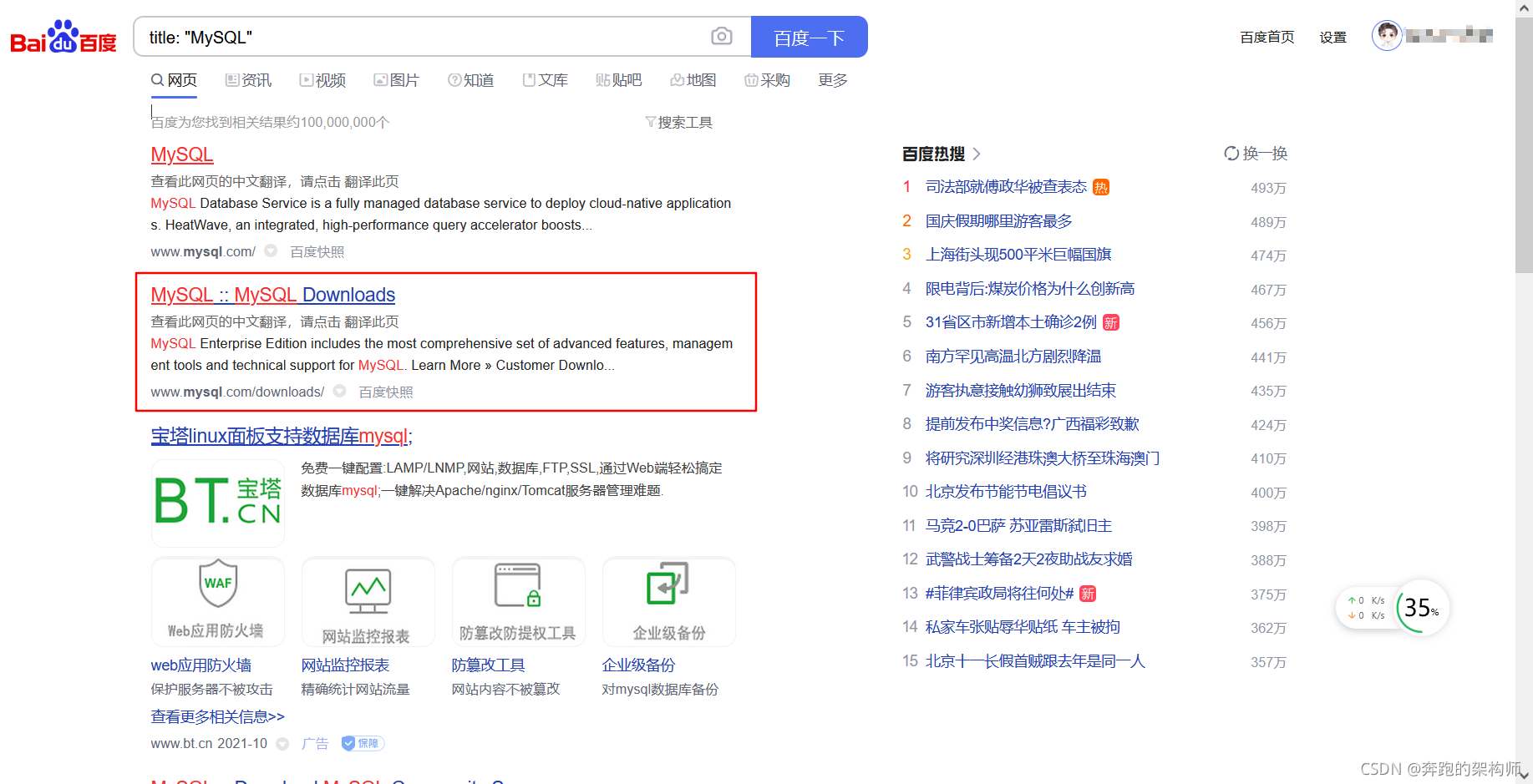Switch to the 资讯 tab
1533x784 pixels.
click(x=248, y=80)
